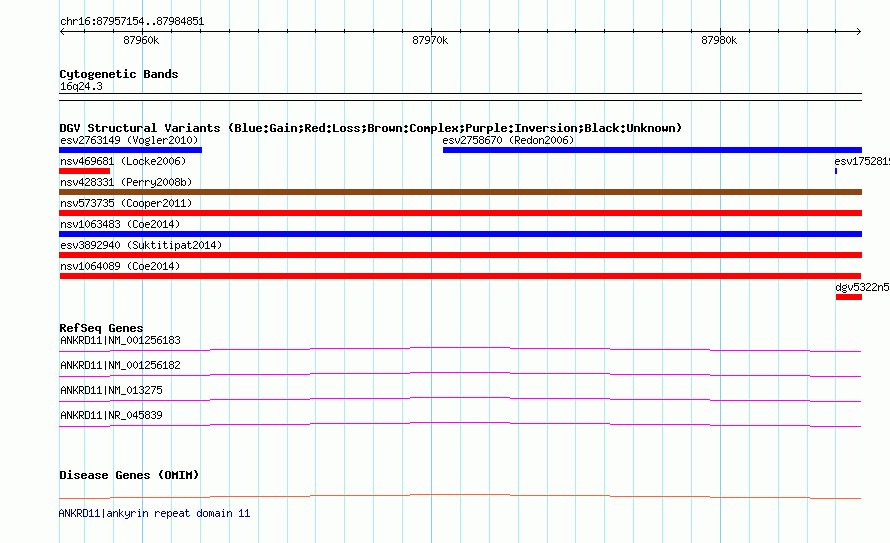The image size is (890, 543).
Task: Click the Disease Genes (OMIM) track title
Action: point(129,475)
